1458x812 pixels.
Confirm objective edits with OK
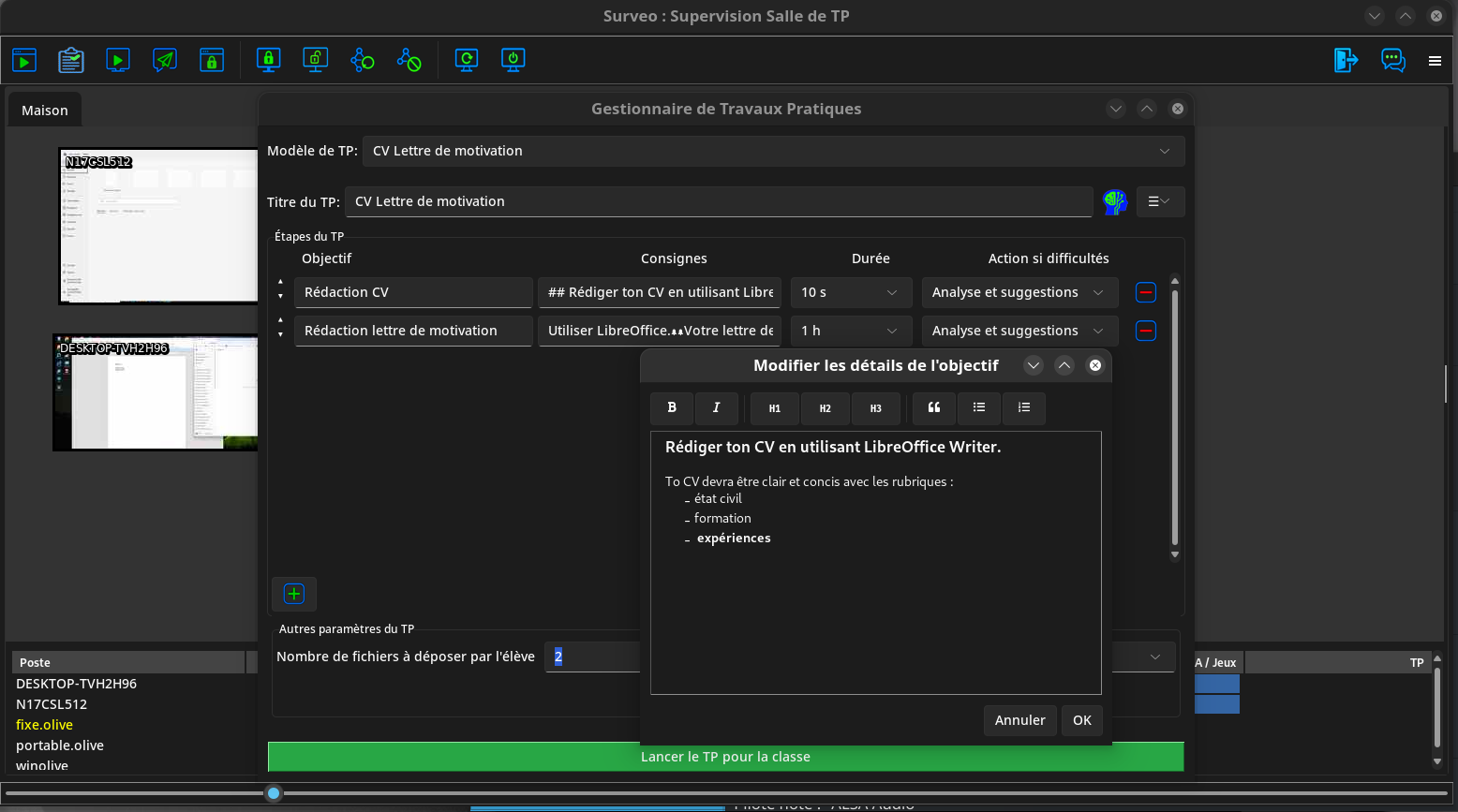tap(1081, 720)
